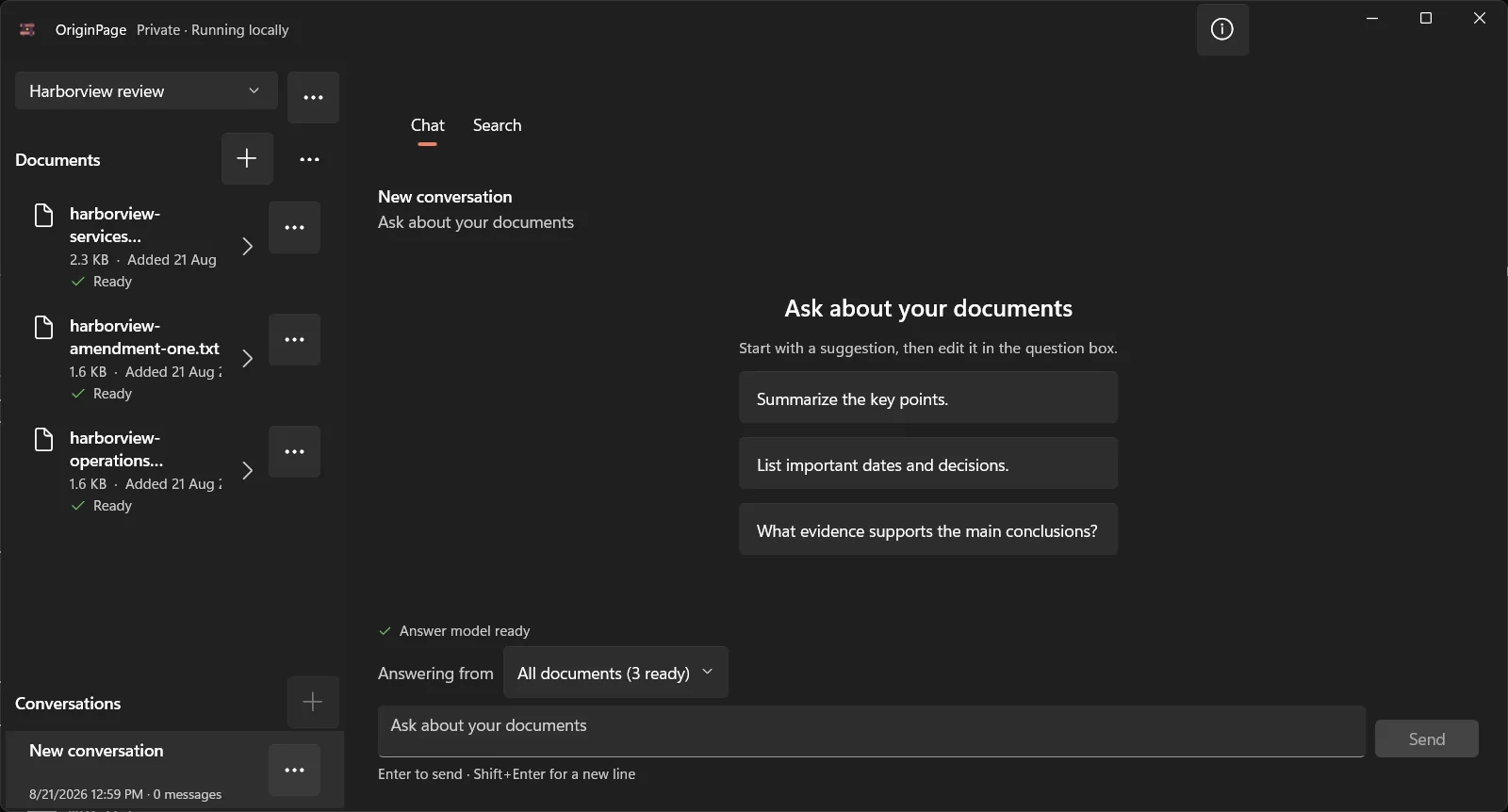Select harborview-amendment-one.txt file name

click(144, 337)
